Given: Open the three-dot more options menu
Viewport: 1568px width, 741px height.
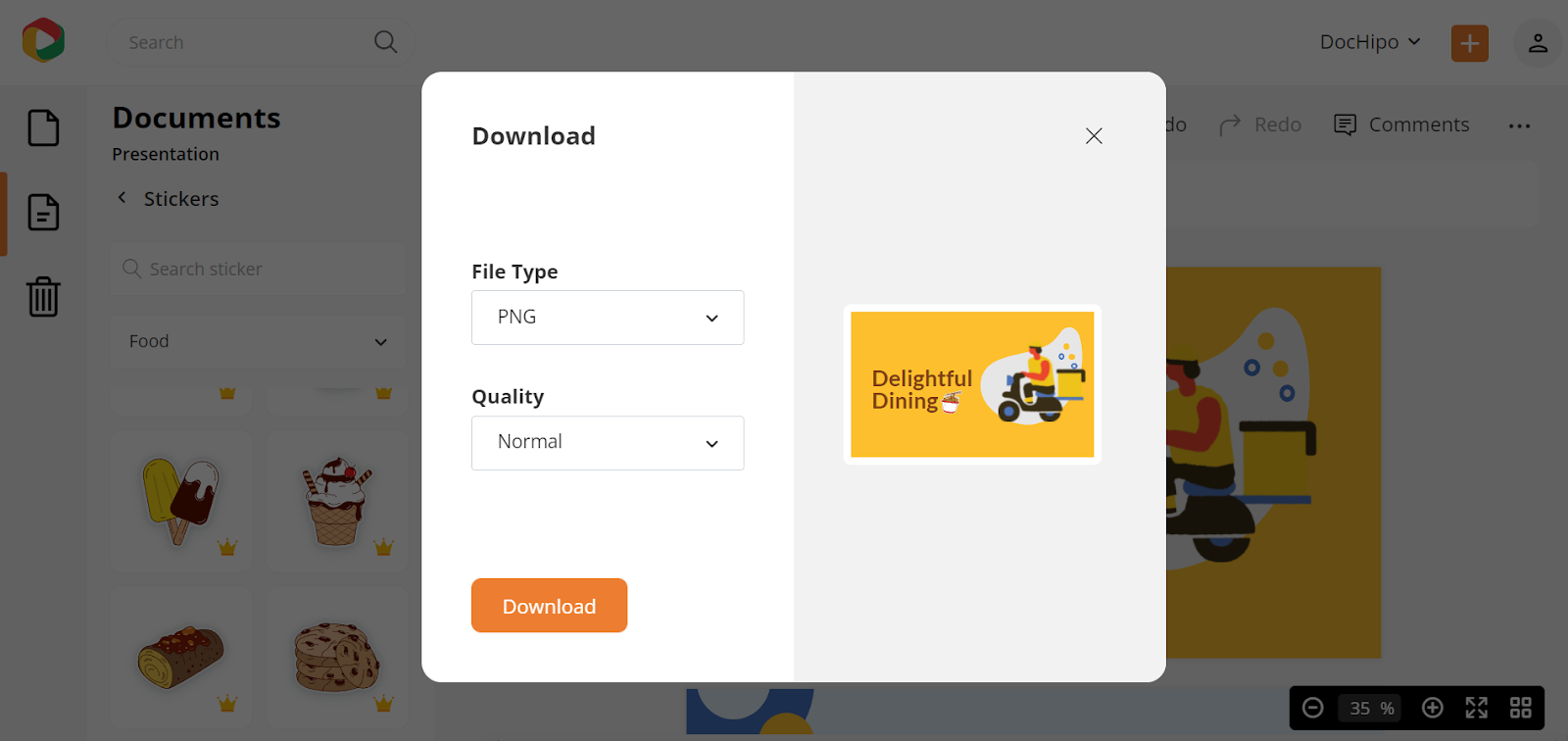Looking at the screenshot, I should click(1519, 125).
